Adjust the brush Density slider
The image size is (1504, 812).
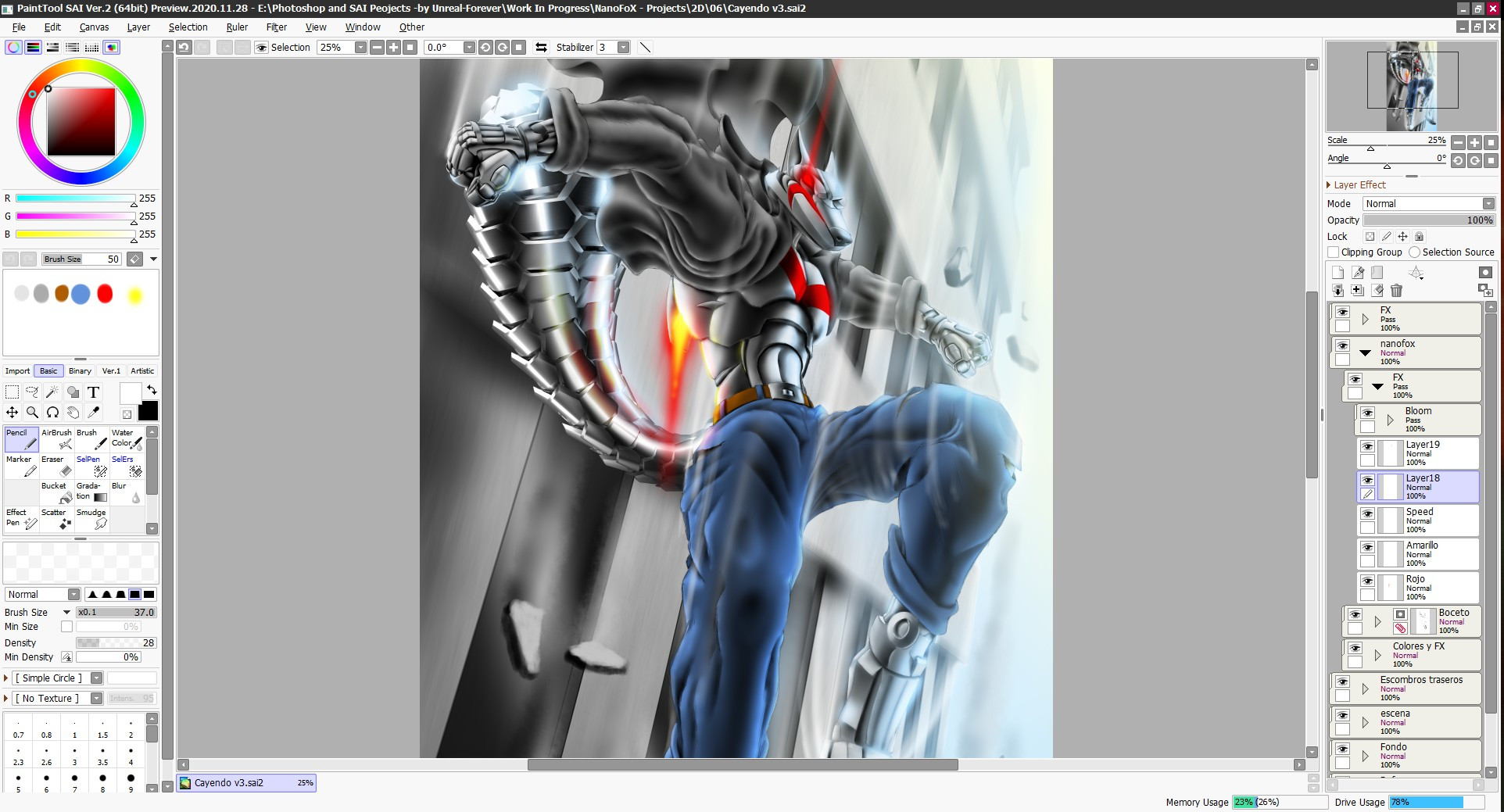pyautogui.click(x=116, y=643)
